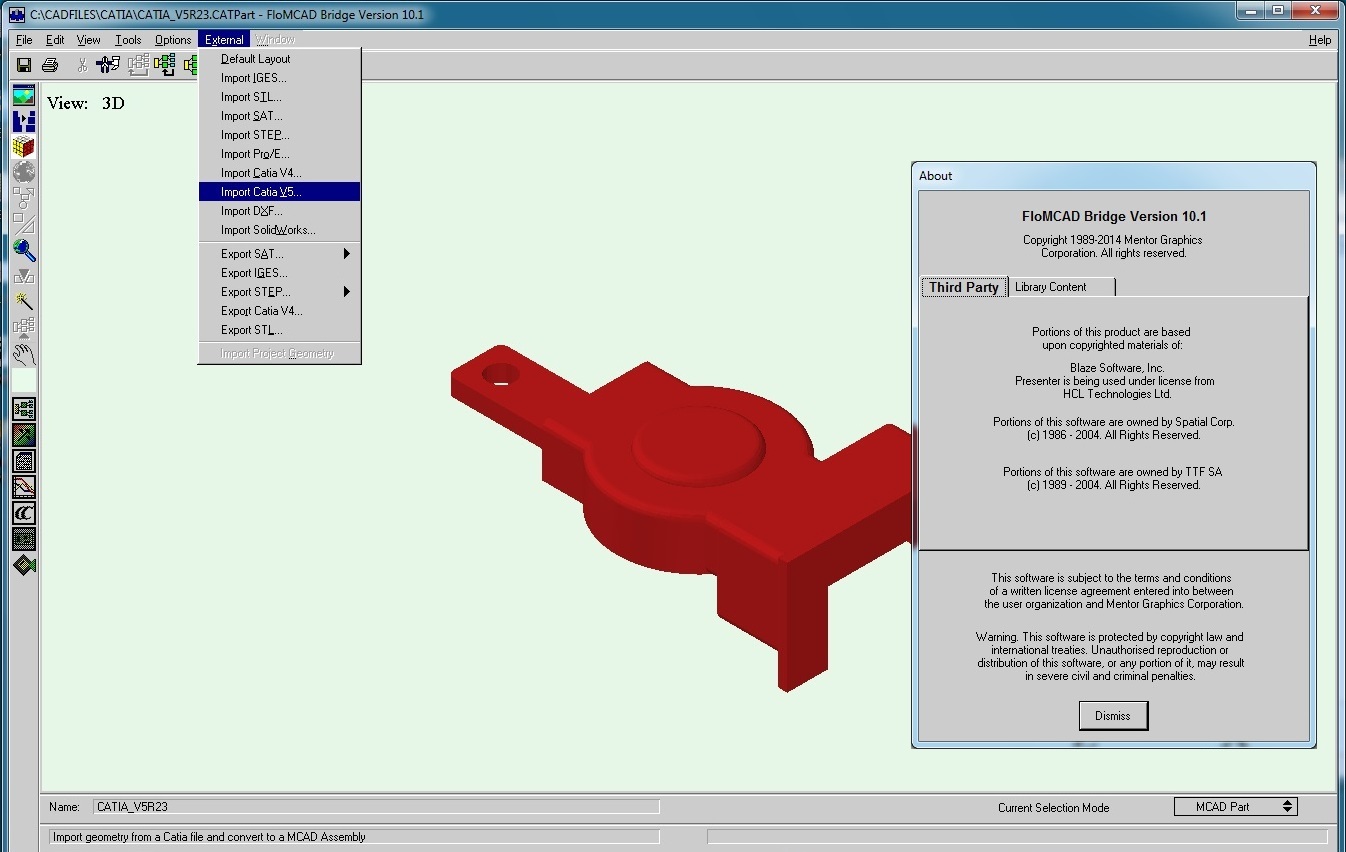Click the grayed Cut scissors icon
This screenshot has height=852, width=1346.
click(82, 65)
